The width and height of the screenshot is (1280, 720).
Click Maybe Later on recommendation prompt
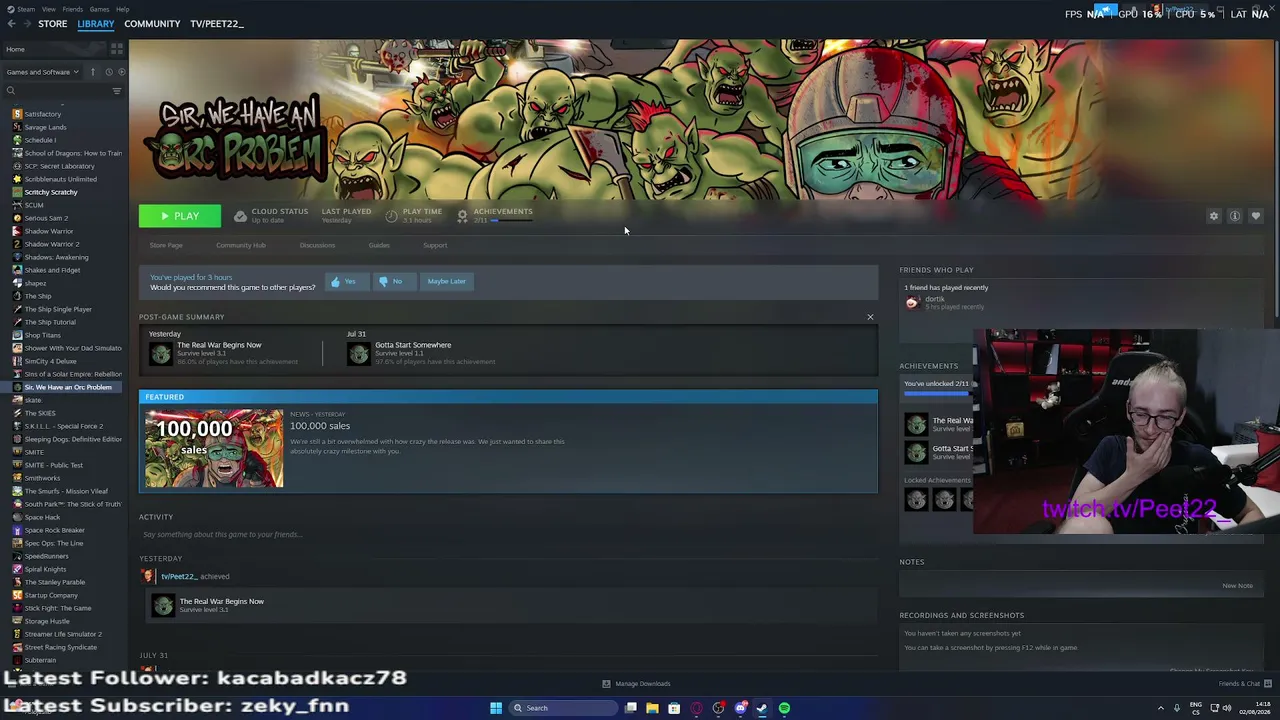pyautogui.click(x=446, y=281)
